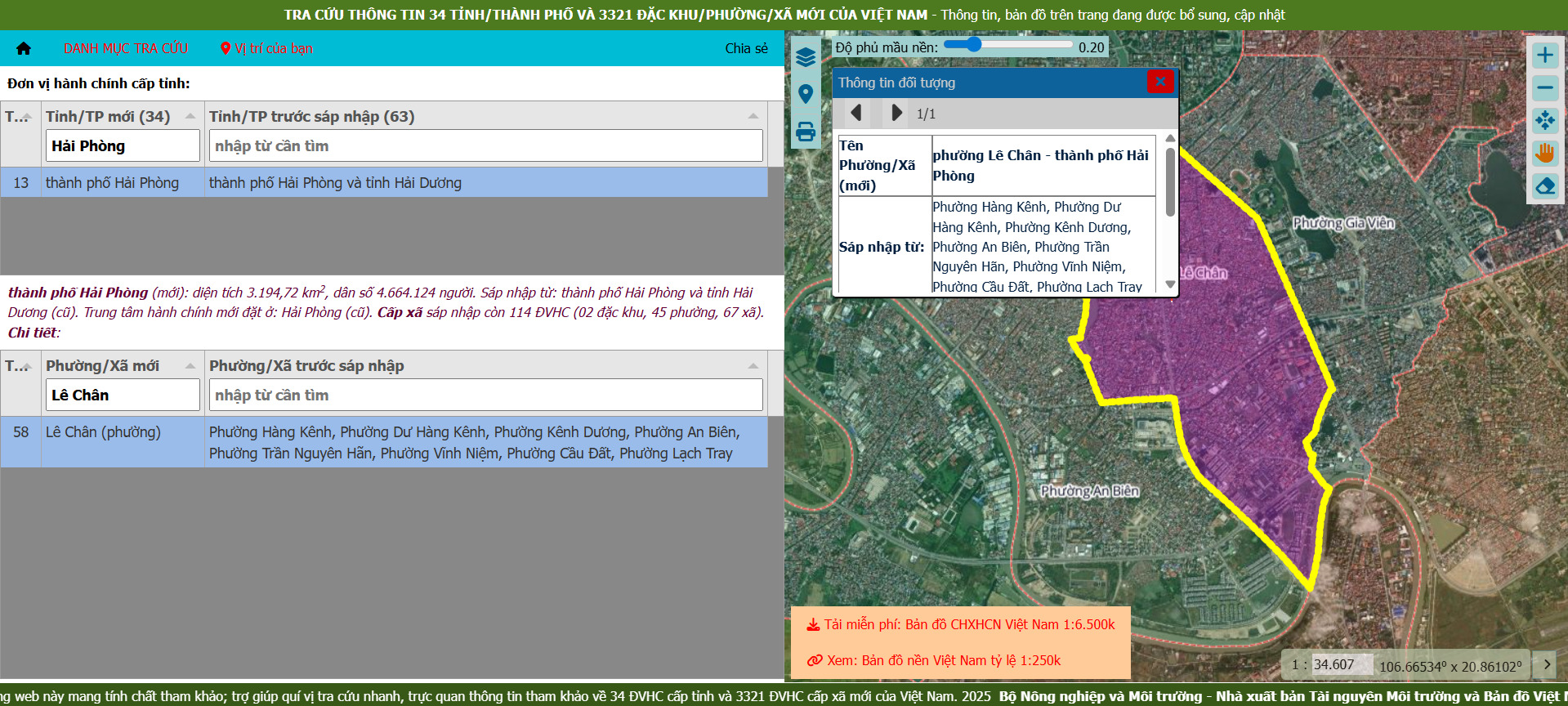Click the coordinates 106.66534° x 20.86102° readout
Screen dimensions: 1568x706
point(1450,666)
